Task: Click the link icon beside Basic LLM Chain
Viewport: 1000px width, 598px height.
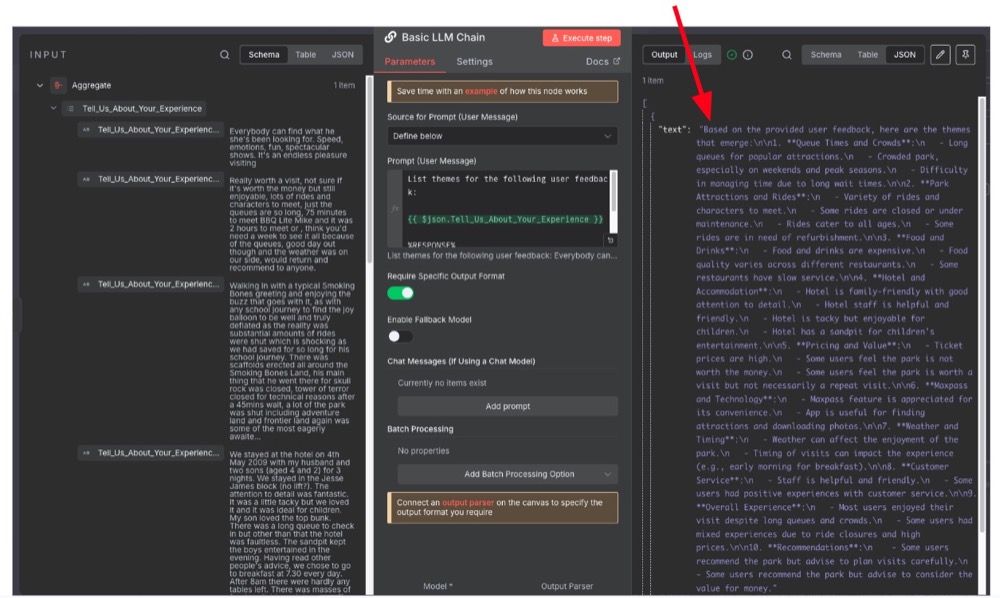Action: tap(391, 38)
